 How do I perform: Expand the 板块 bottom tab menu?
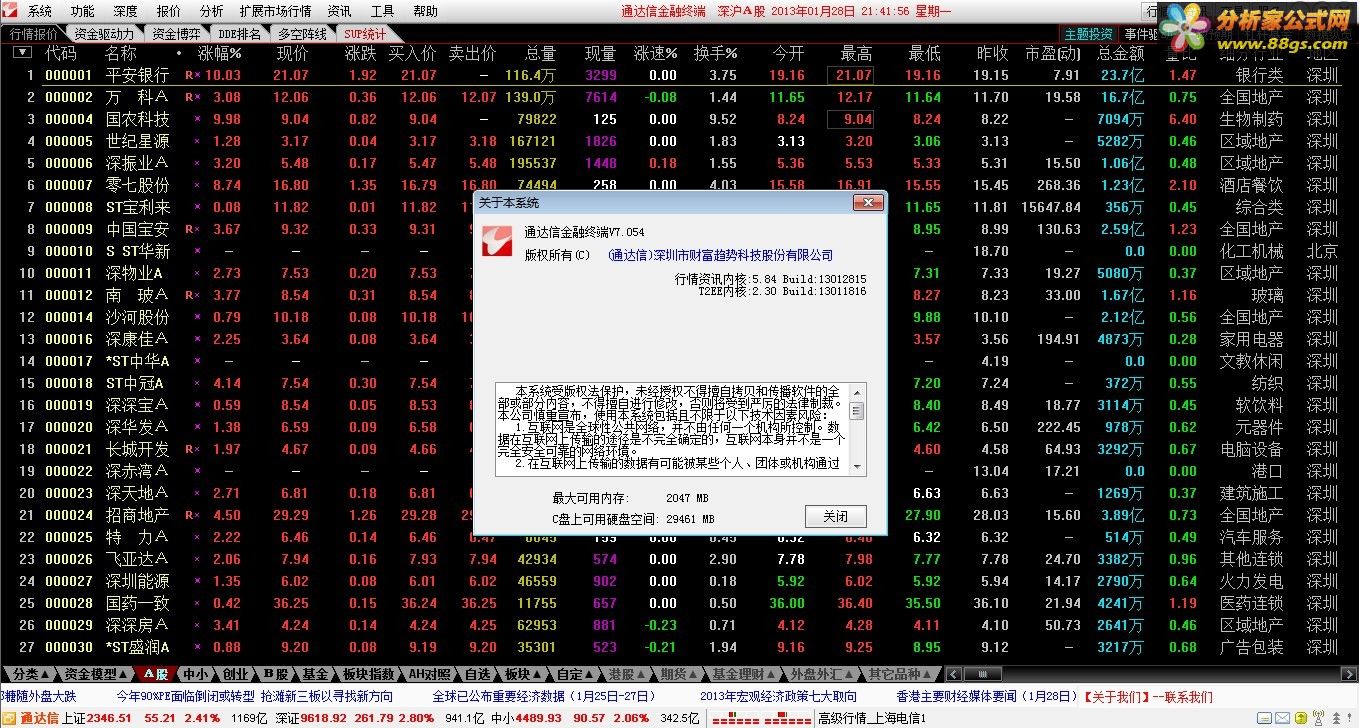pos(521,674)
